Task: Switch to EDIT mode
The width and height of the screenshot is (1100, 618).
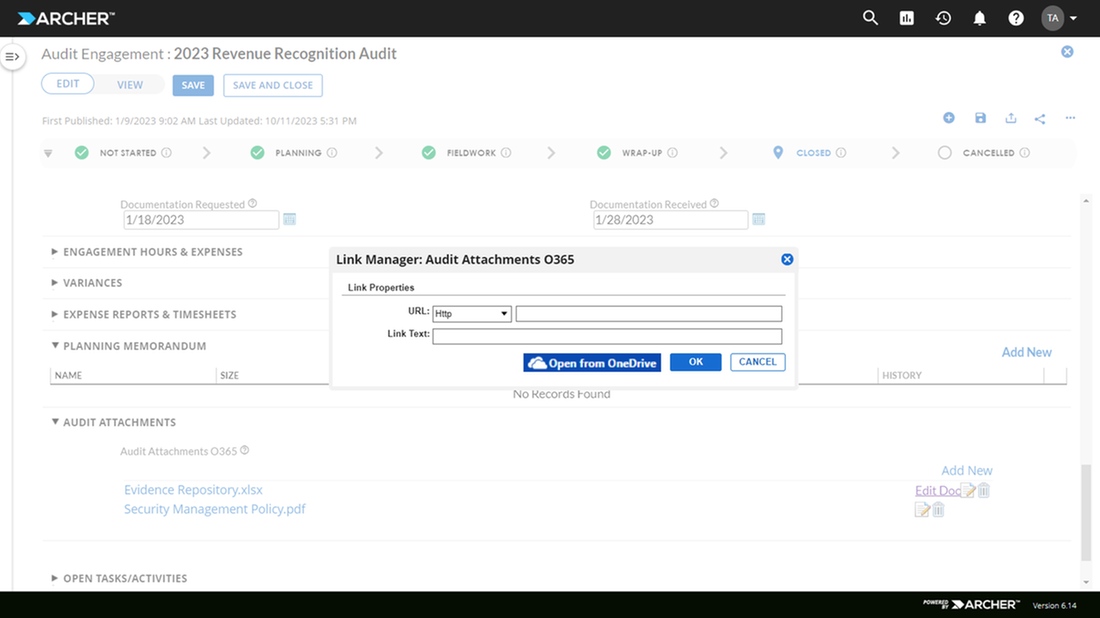Action: (x=67, y=83)
